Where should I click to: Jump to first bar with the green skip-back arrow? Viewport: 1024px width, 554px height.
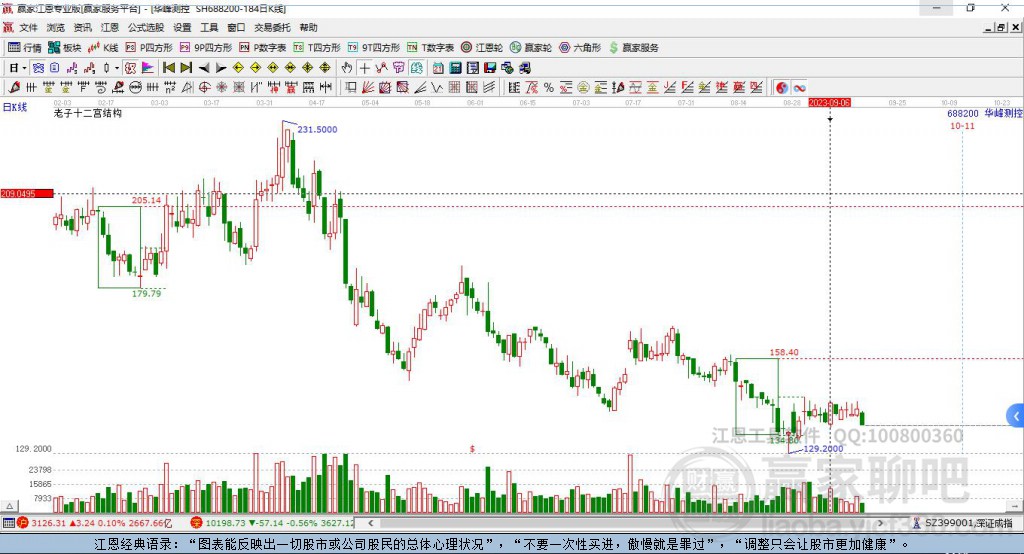[x=168, y=68]
